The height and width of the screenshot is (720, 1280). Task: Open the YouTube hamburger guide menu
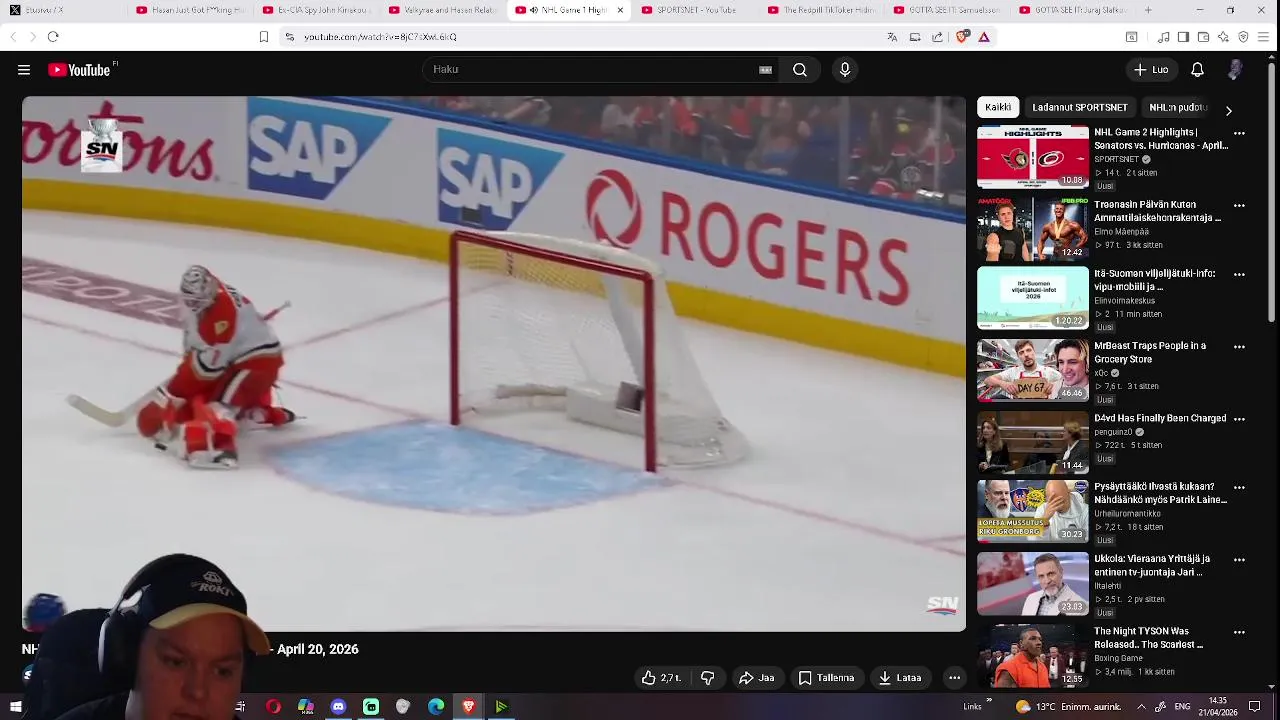[24, 70]
